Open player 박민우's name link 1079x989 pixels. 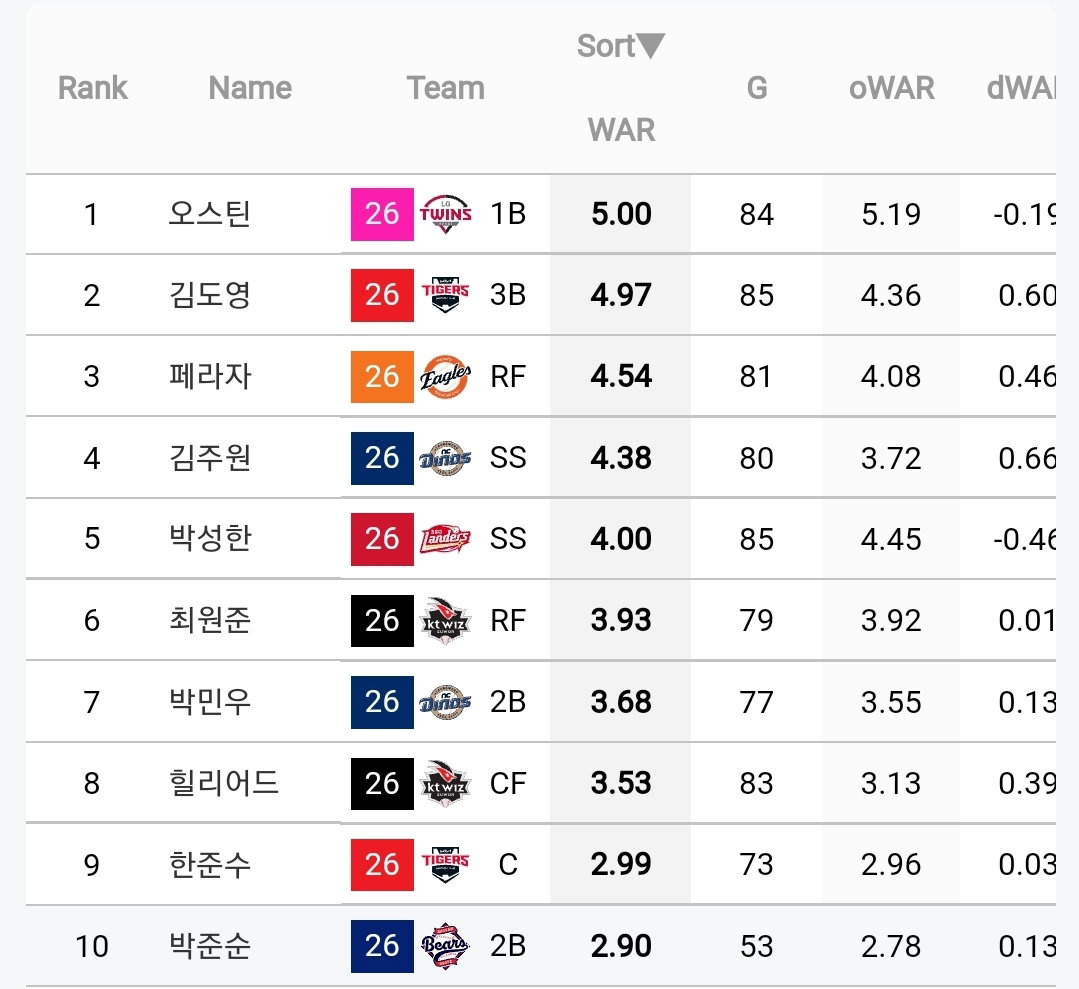pos(210,702)
